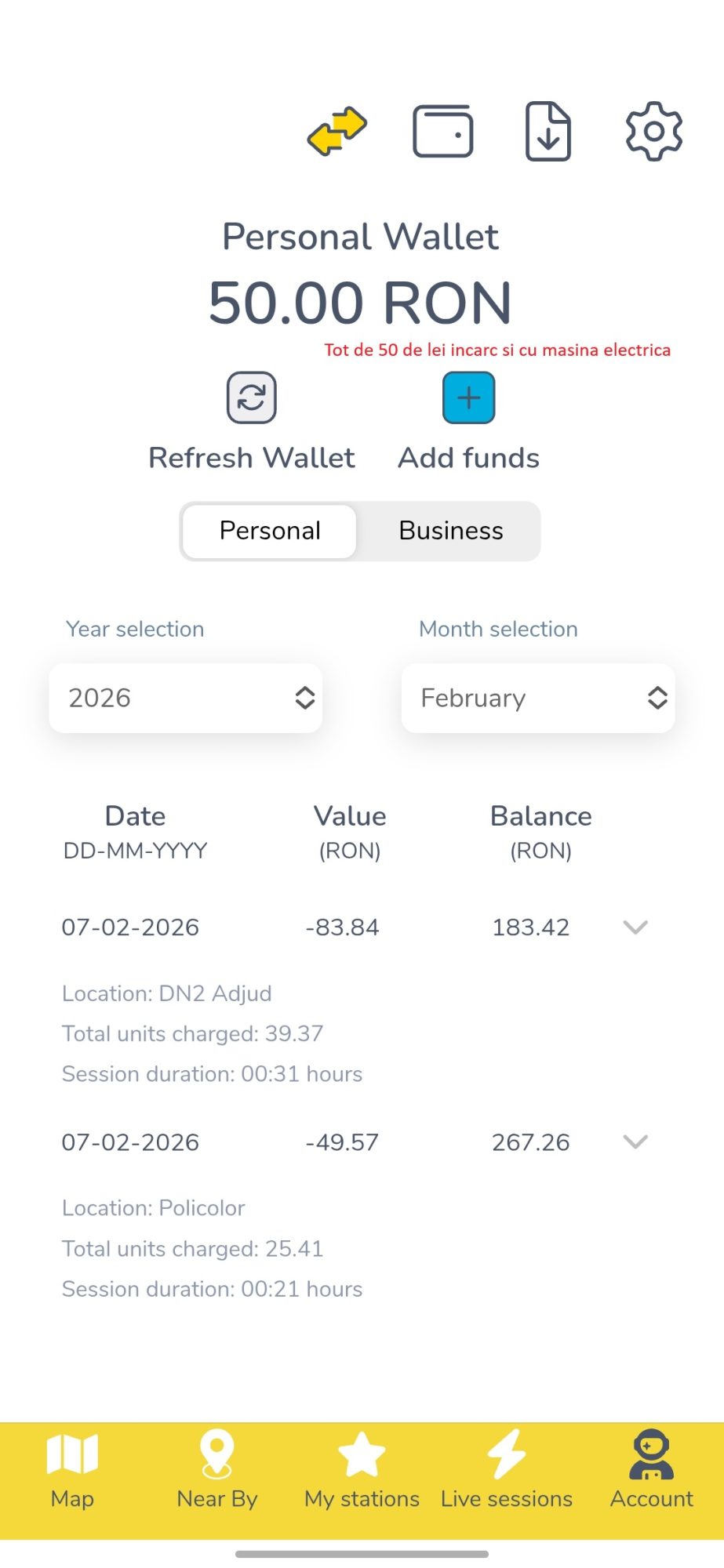This screenshot has height=1568, width=724.
Task: Tap the download statement icon
Action: [548, 131]
